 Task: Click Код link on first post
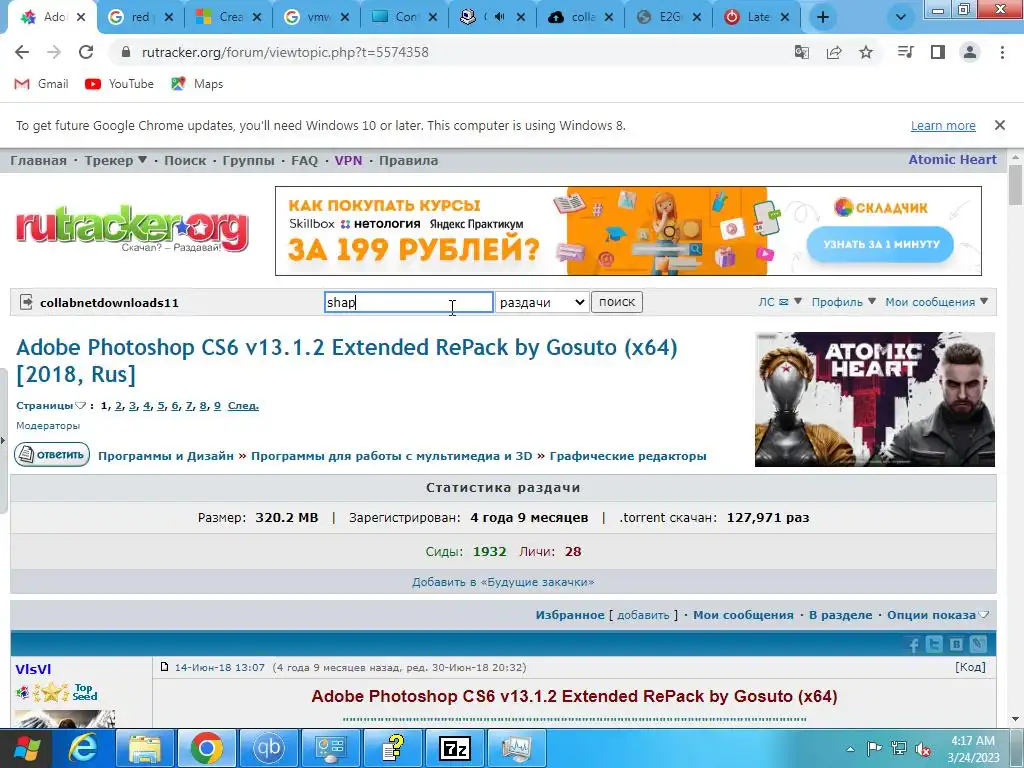[x=970, y=667]
